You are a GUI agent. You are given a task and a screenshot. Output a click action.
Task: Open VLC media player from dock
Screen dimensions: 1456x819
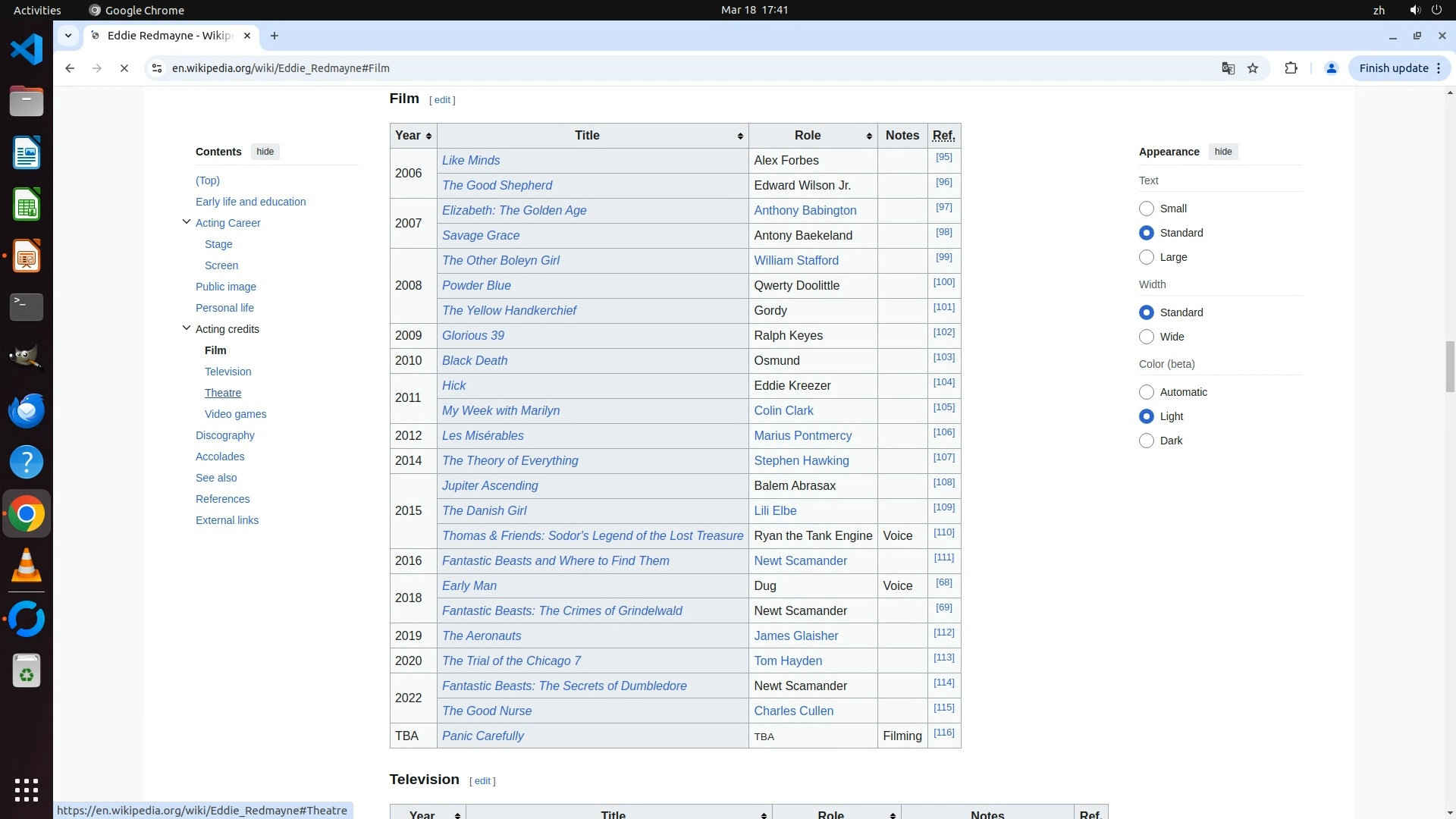tap(27, 566)
